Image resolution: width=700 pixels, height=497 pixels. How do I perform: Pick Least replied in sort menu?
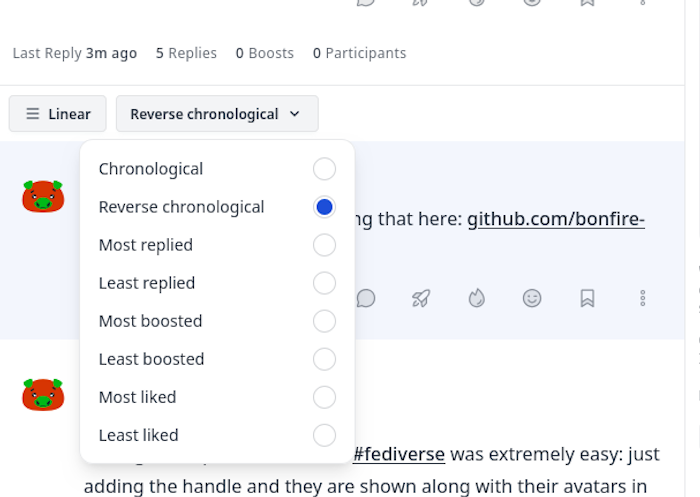point(147,283)
